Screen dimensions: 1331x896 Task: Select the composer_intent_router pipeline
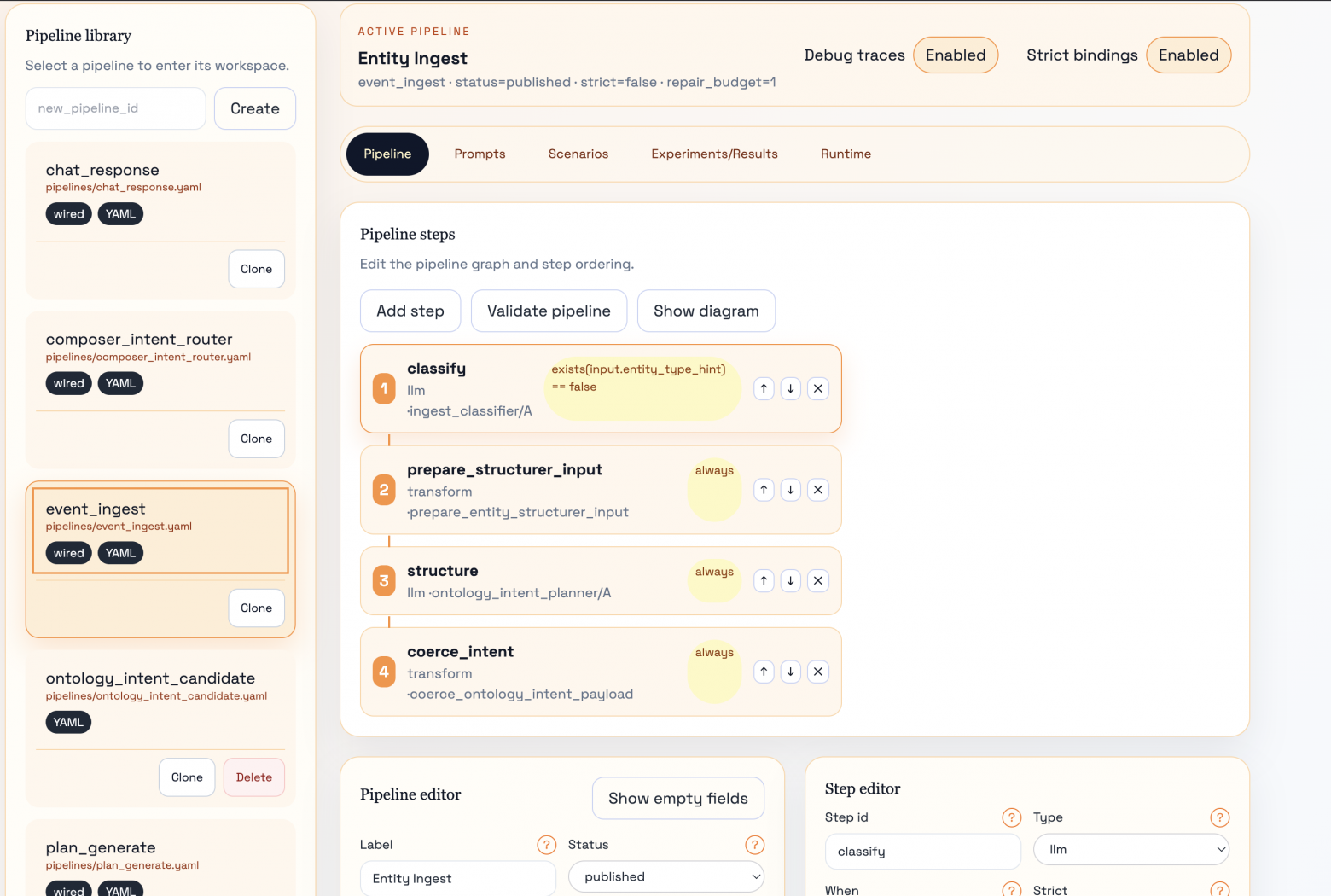coord(160,362)
